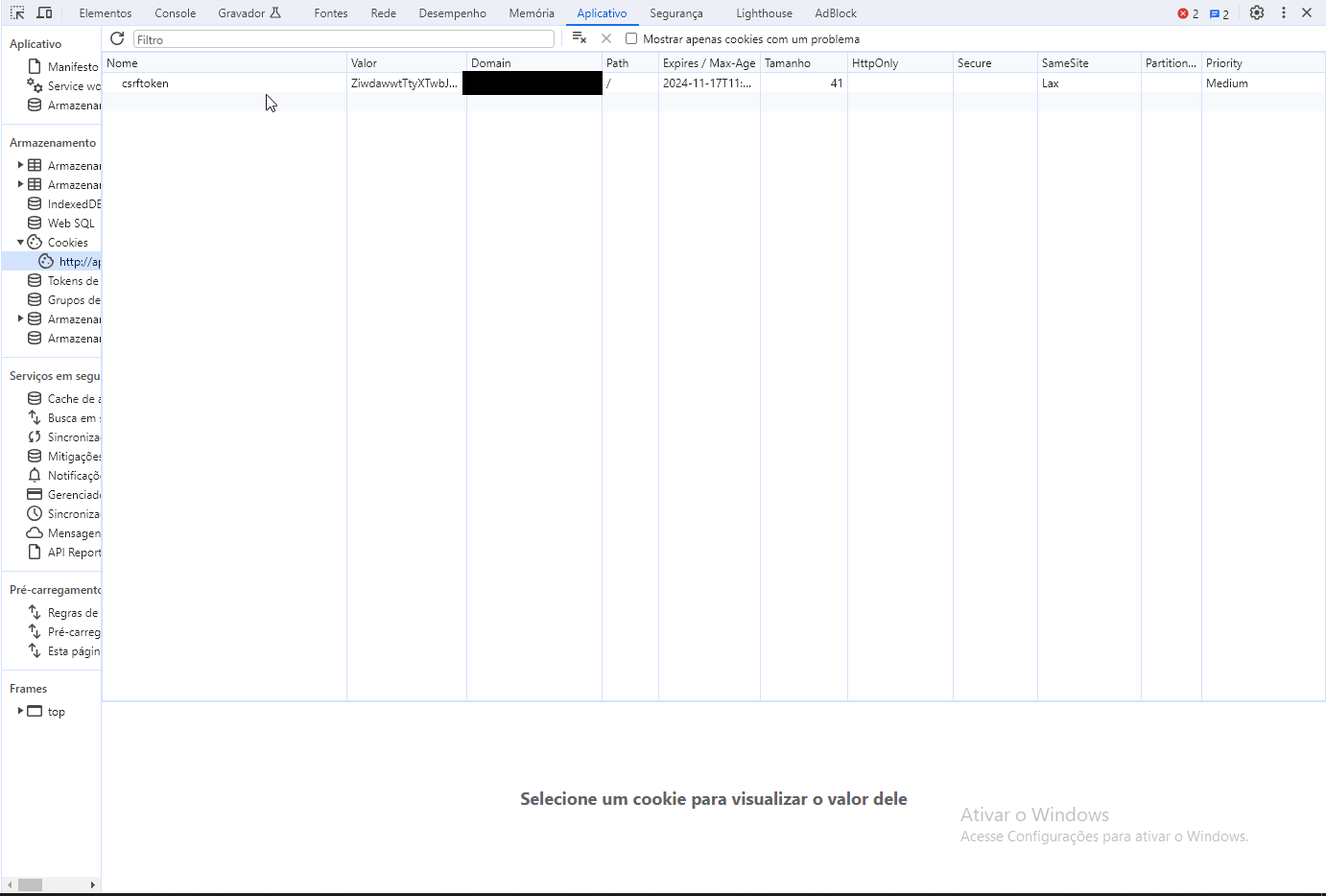The image size is (1326, 896).
Task: Open Mensagens push entry
Action: (63, 532)
